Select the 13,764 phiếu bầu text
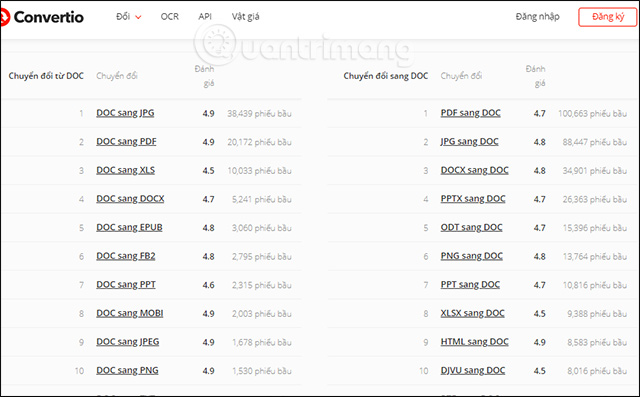This screenshot has height=397, width=640. (x=595, y=256)
